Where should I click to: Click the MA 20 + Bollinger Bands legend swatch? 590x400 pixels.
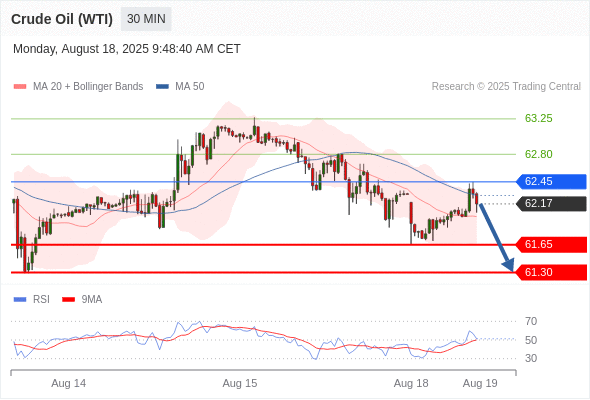tap(20, 87)
